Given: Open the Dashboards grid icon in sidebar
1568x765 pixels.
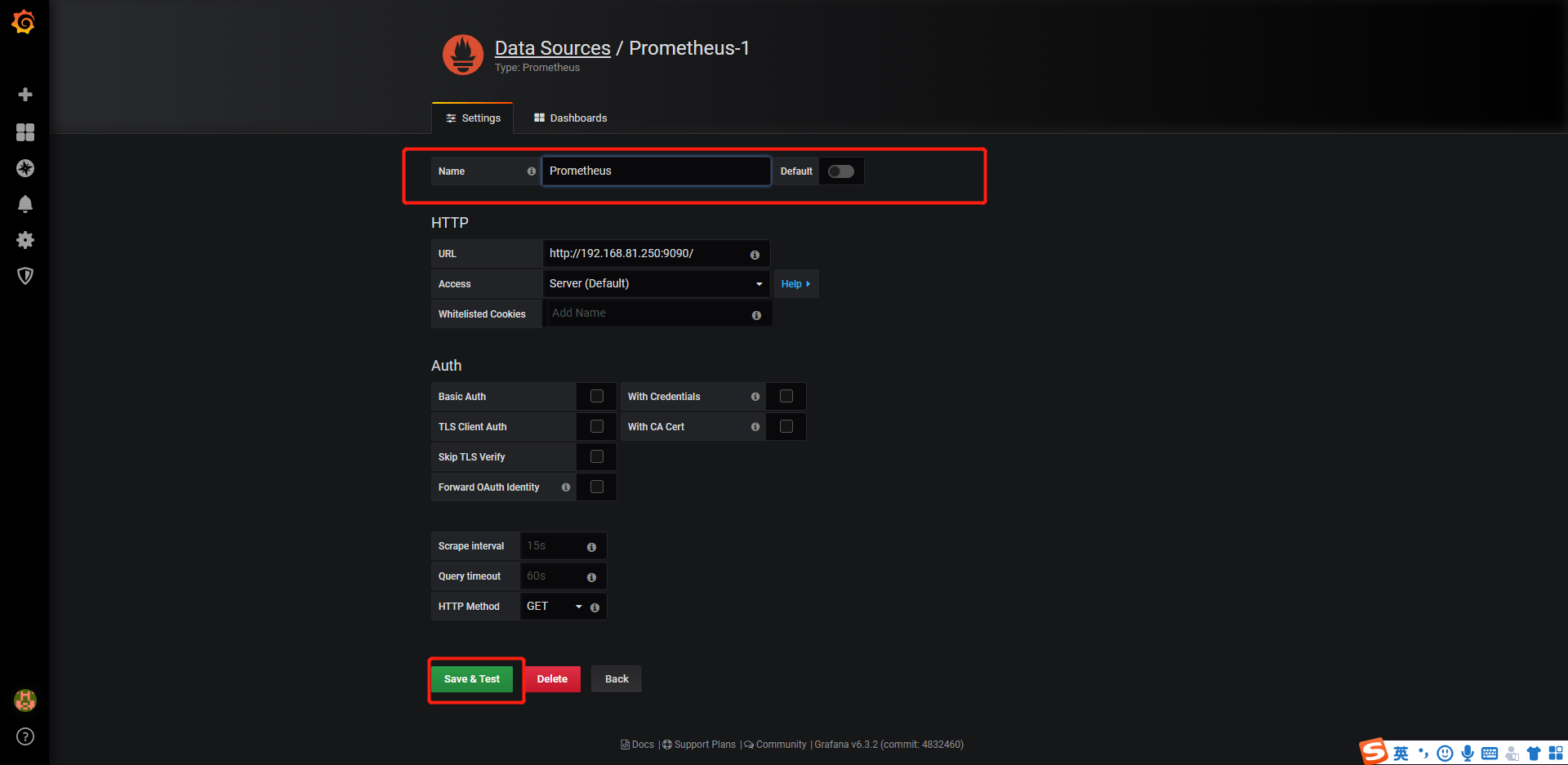Looking at the screenshot, I should click(25, 132).
